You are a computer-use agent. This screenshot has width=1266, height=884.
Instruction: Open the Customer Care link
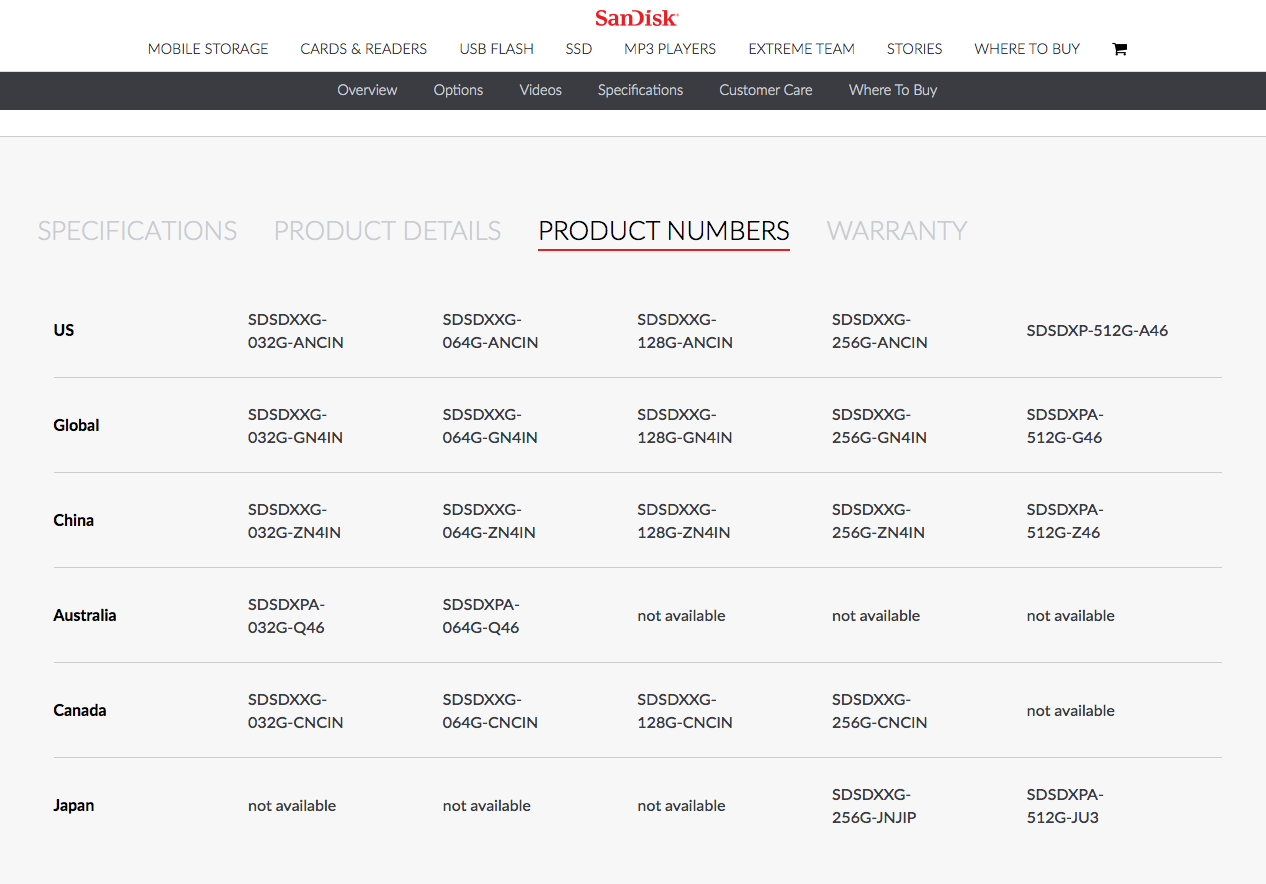[766, 90]
